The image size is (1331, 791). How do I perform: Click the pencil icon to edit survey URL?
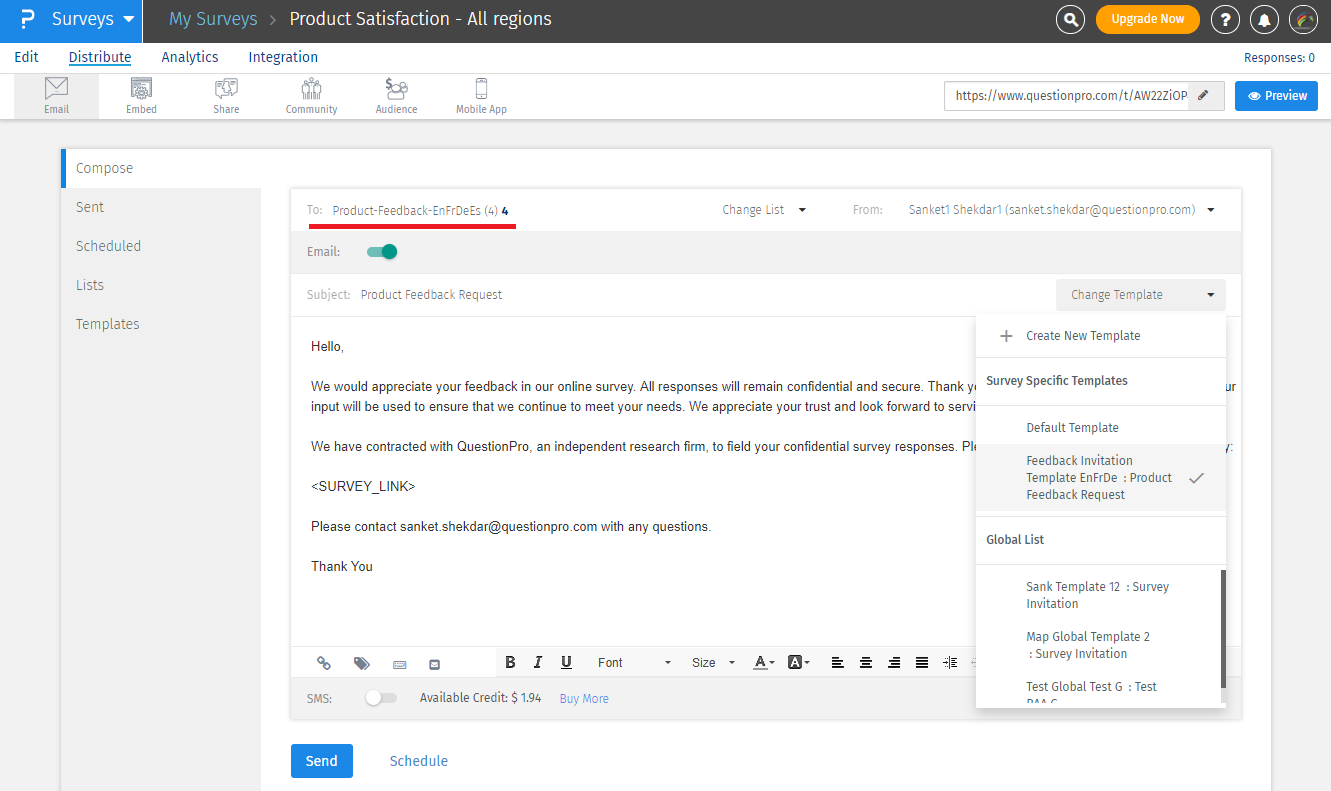1204,96
